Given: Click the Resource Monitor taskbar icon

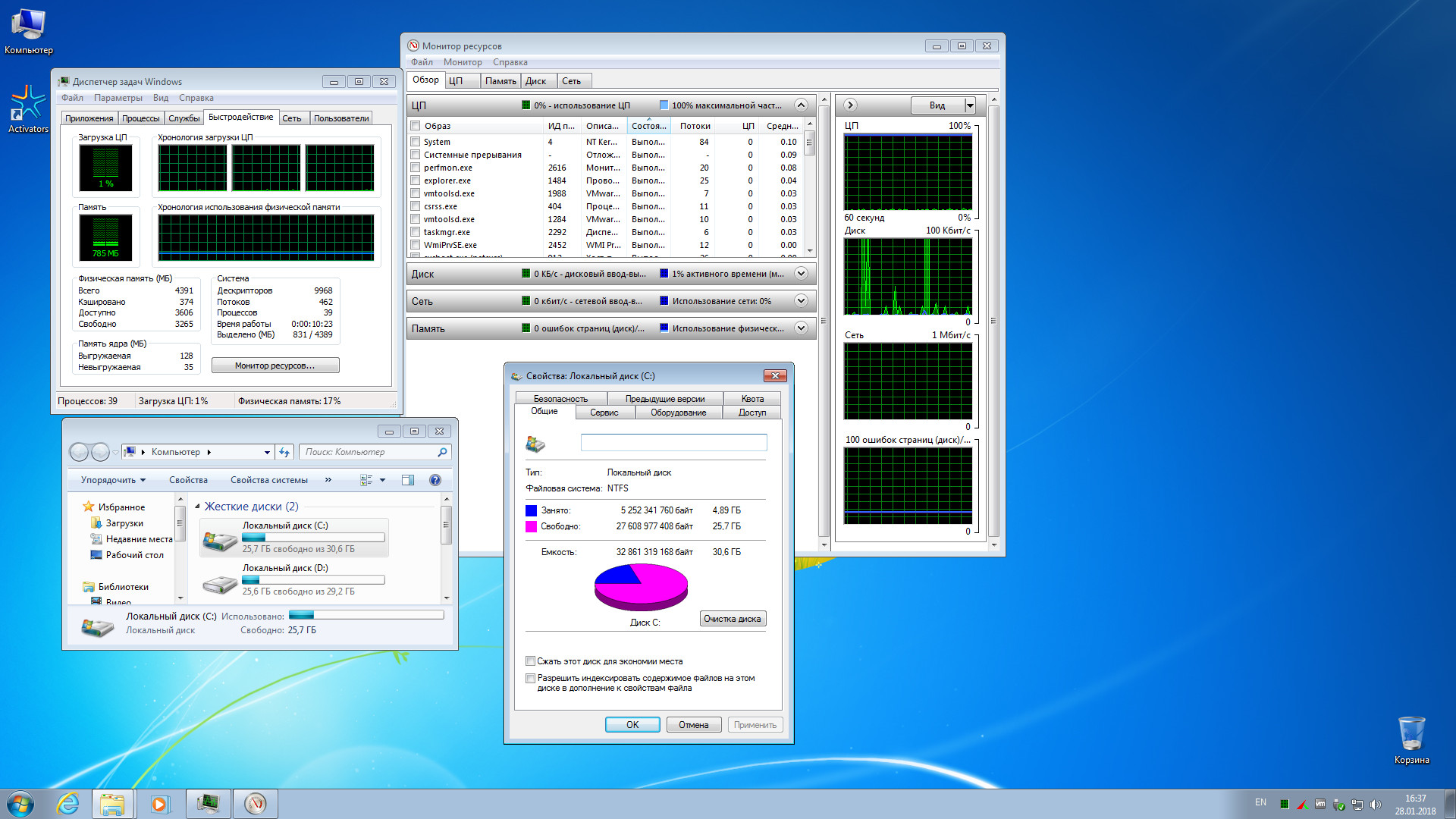Looking at the screenshot, I should [x=256, y=804].
